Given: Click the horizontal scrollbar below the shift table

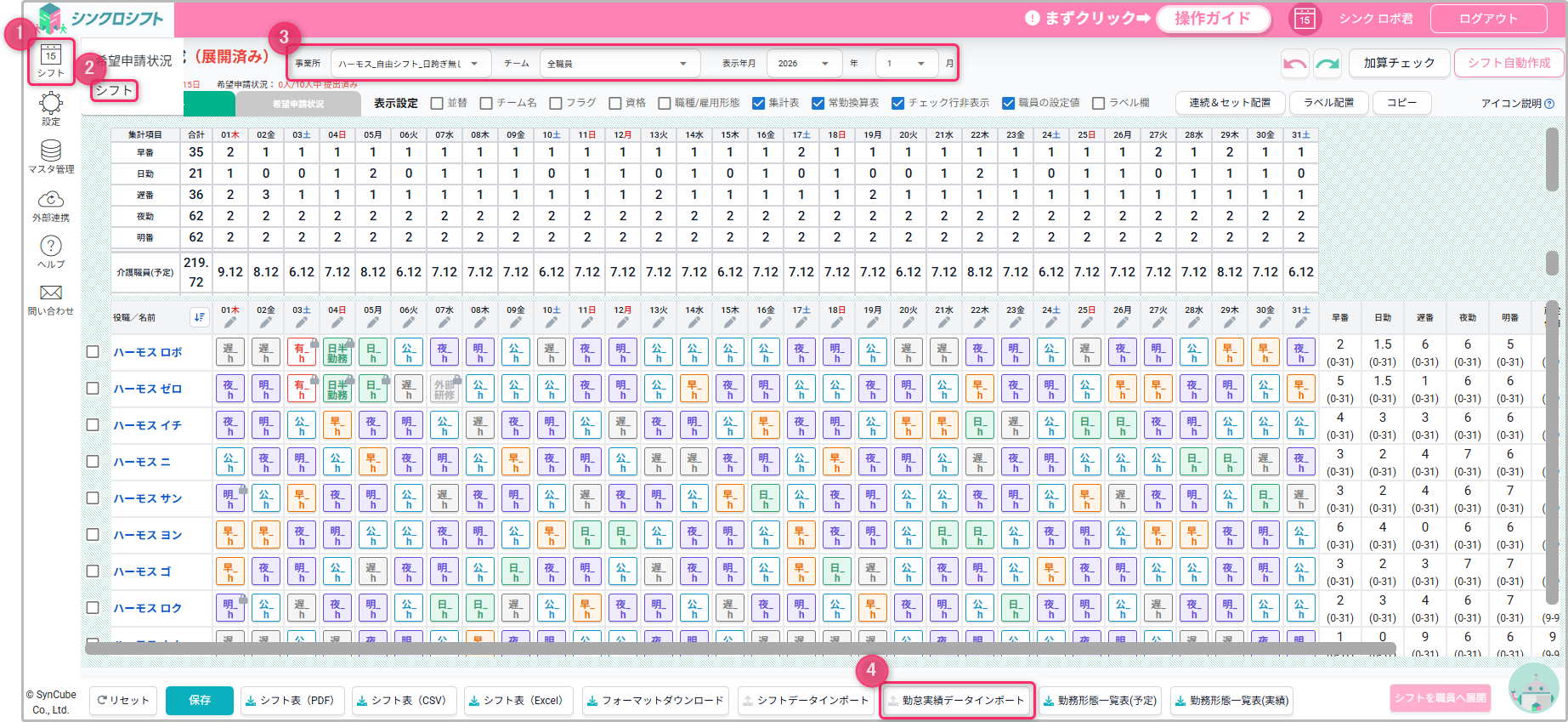Looking at the screenshot, I should [x=739, y=649].
